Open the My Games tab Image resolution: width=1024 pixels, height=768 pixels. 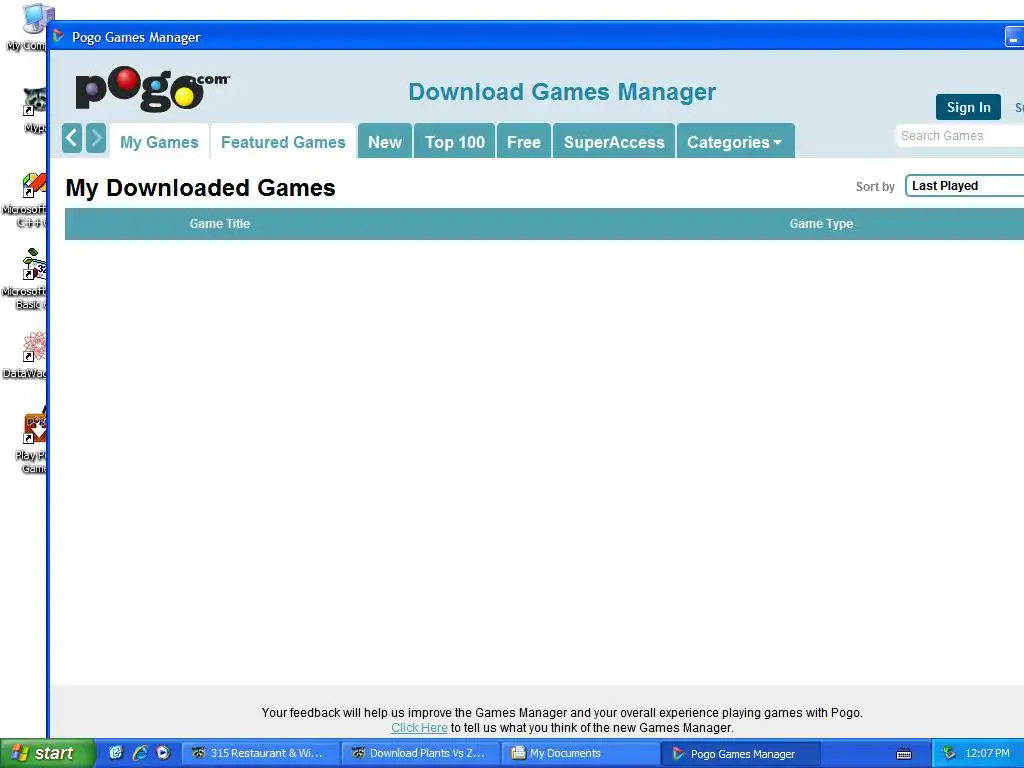point(159,142)
